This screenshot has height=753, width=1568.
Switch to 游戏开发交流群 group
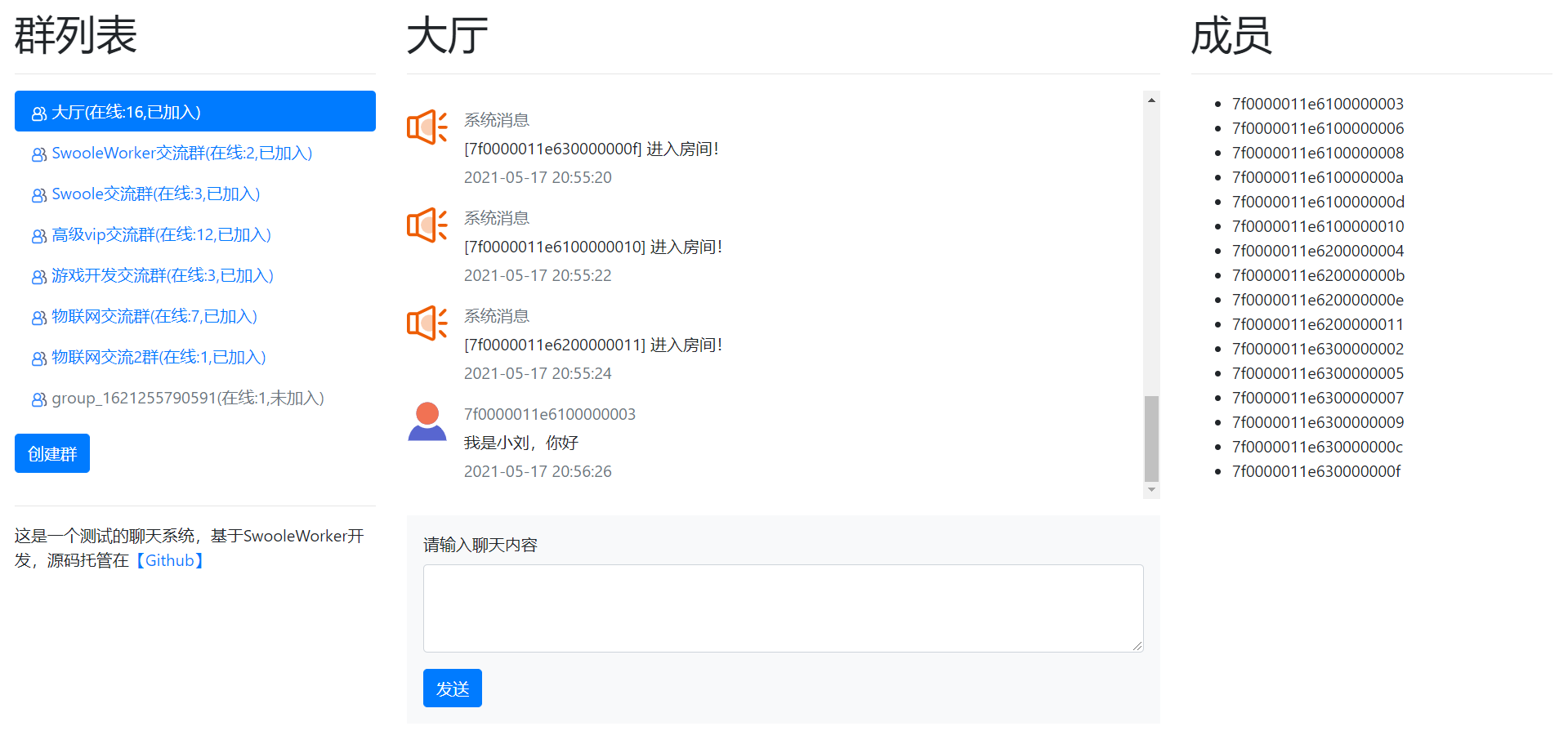(195, 275)
